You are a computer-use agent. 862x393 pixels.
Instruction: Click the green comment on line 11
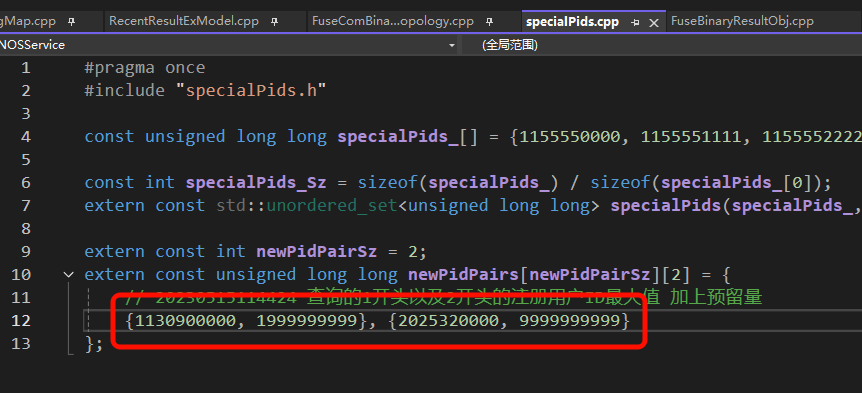(x=444, y=297)
